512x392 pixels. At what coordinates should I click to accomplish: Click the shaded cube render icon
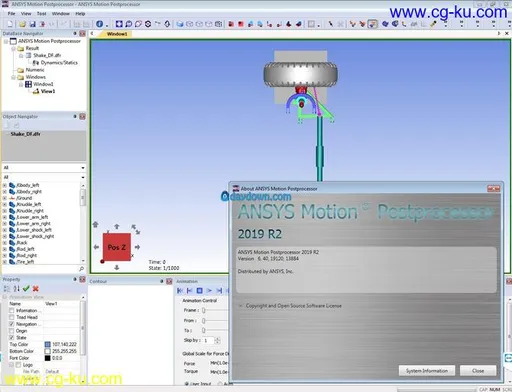[x=180, y=24]
